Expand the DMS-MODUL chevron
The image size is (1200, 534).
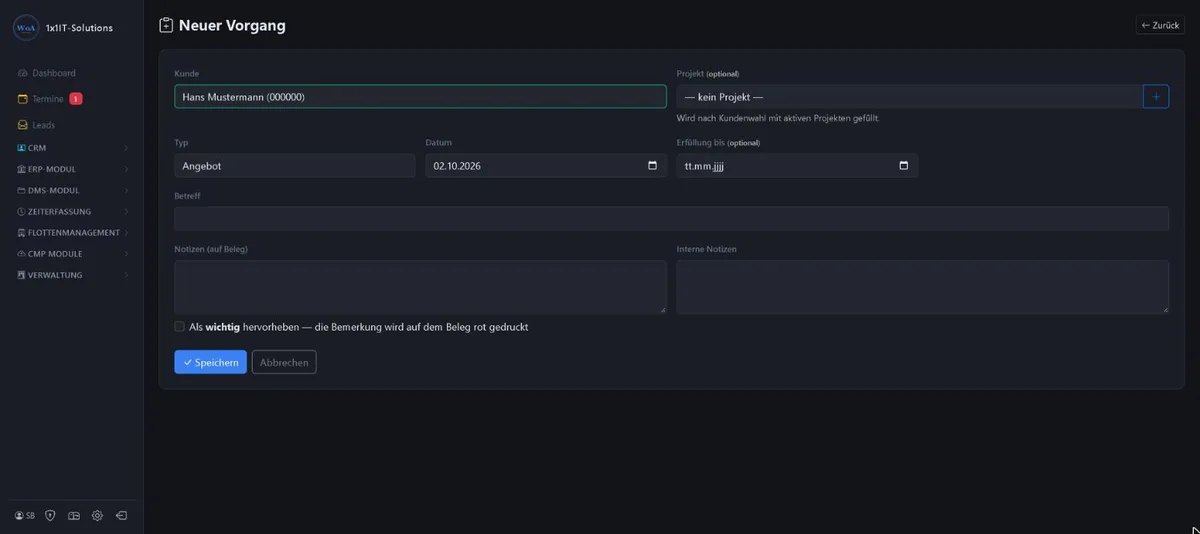pyautogui.click(x=126, y=190)
